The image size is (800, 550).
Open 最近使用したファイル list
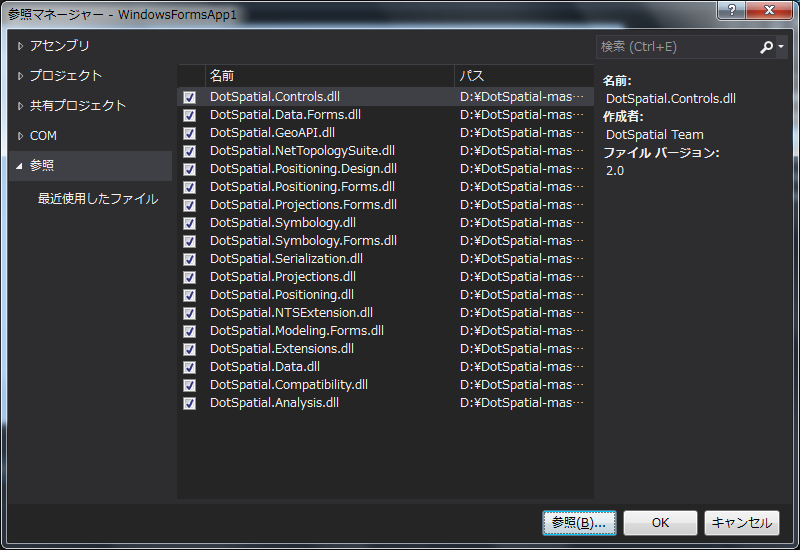tap(97, 198)
